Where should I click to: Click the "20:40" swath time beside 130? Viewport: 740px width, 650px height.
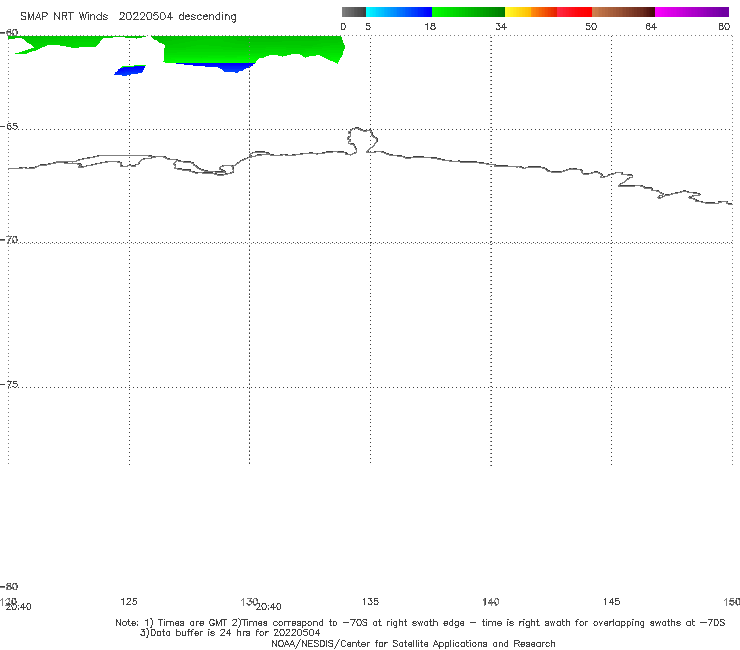tap(269, 607)
